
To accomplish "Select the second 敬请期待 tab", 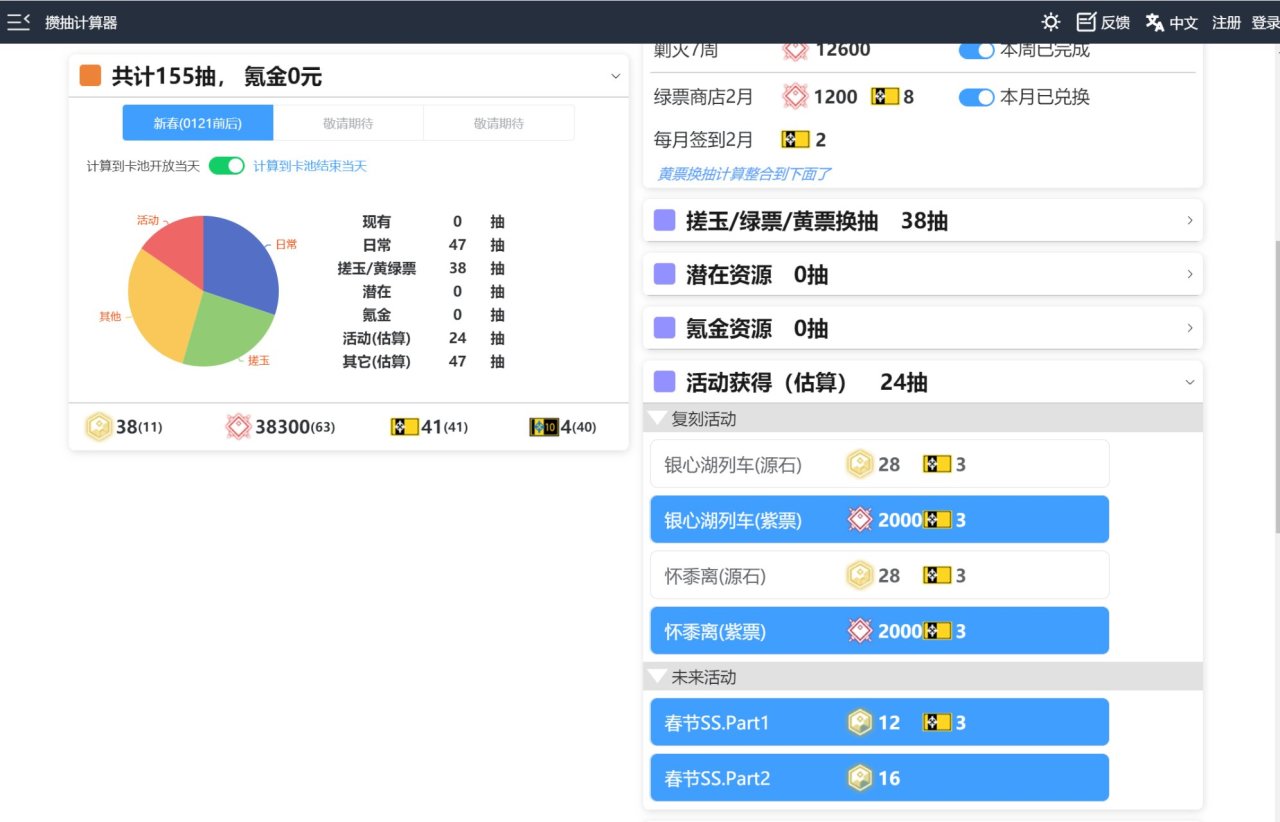I will [x=499, y=123].
